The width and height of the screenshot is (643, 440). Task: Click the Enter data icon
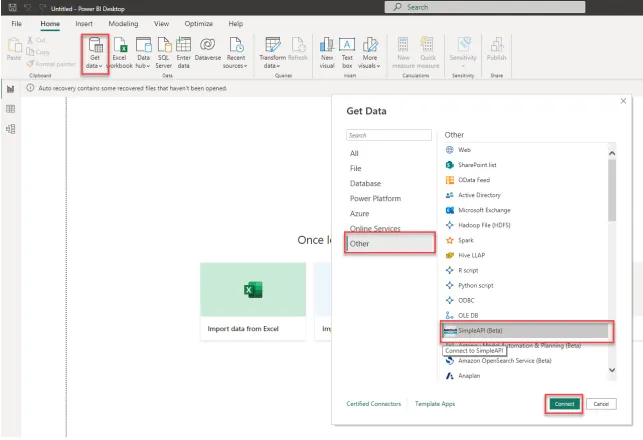[x=183, y=53]
